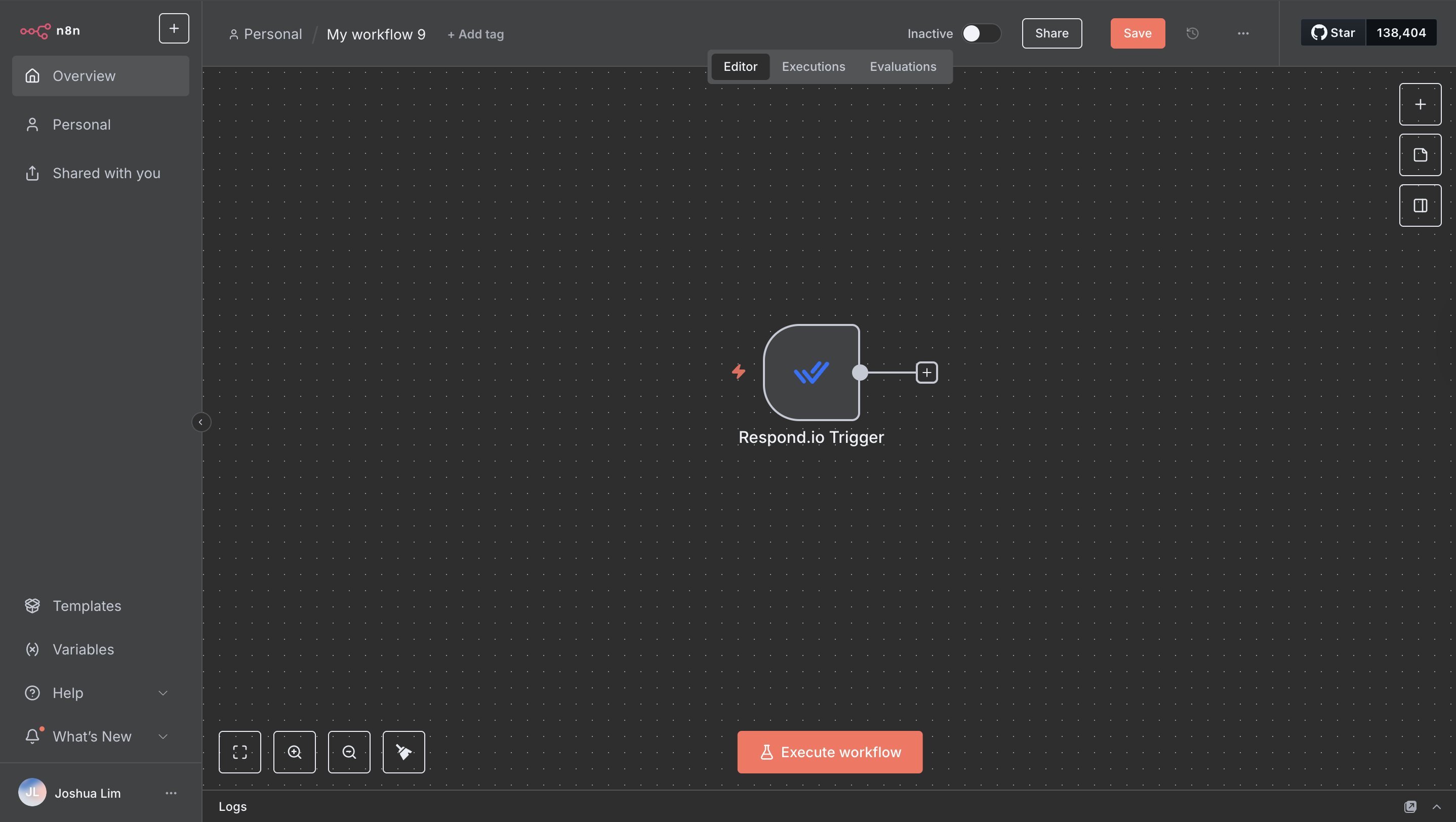Open the nodes panel plus button
The width and height of the screenshot is (1456, 822).
[1420, 104]
